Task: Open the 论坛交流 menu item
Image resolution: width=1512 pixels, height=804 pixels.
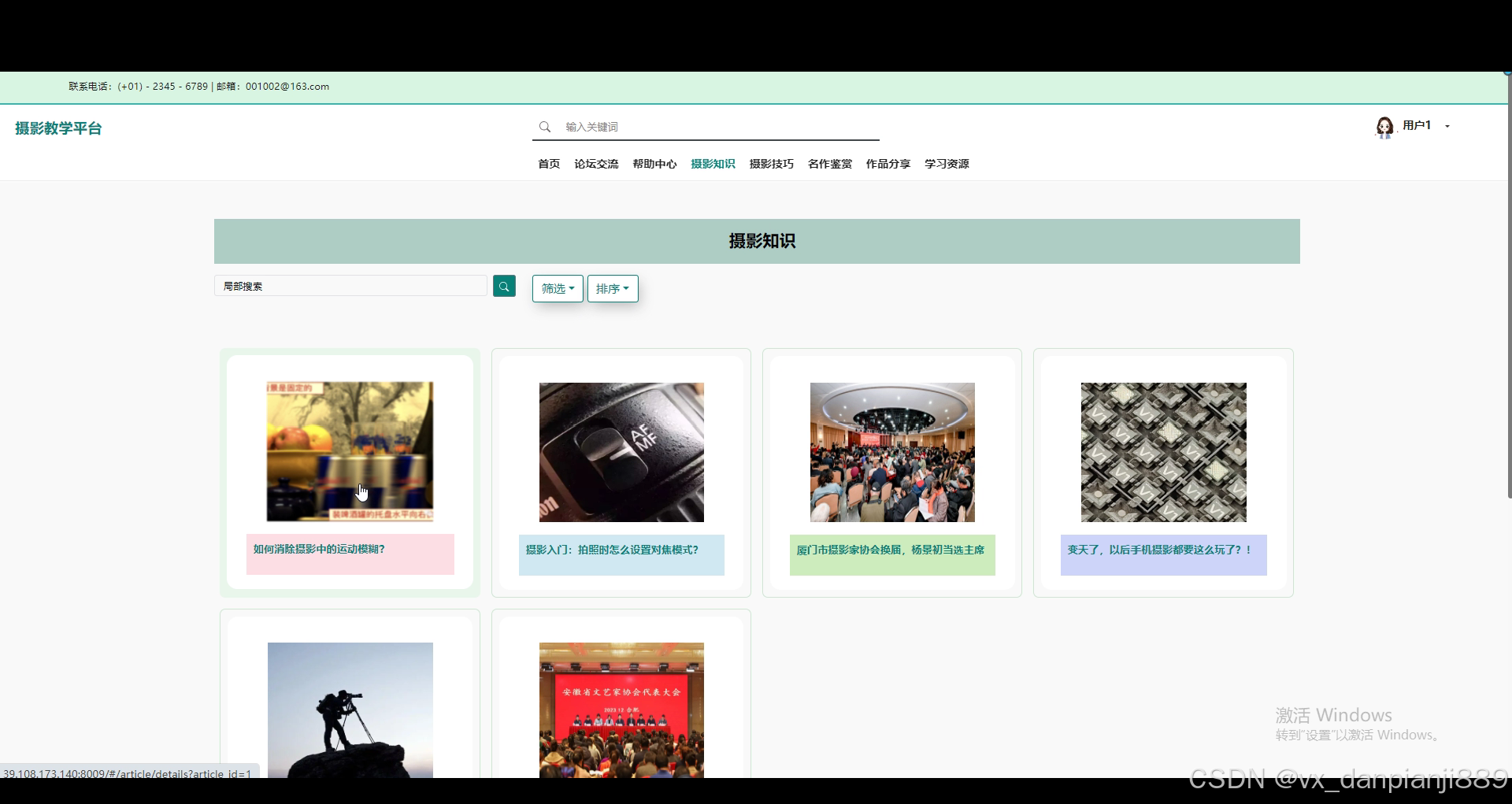Action: (x=596, y=164)
